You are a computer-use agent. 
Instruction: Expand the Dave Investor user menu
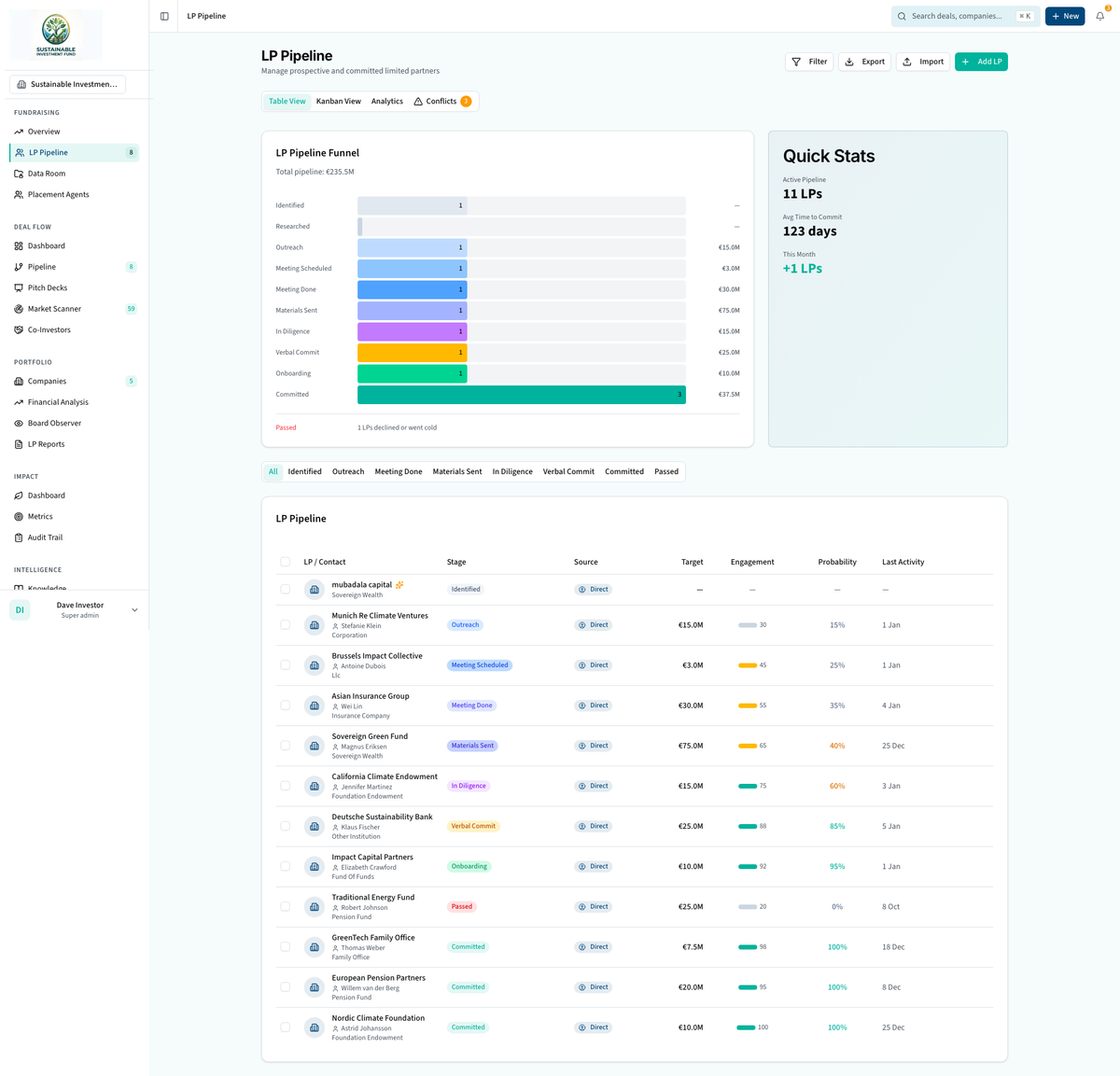pyautogui.click(x=134, y=610)
